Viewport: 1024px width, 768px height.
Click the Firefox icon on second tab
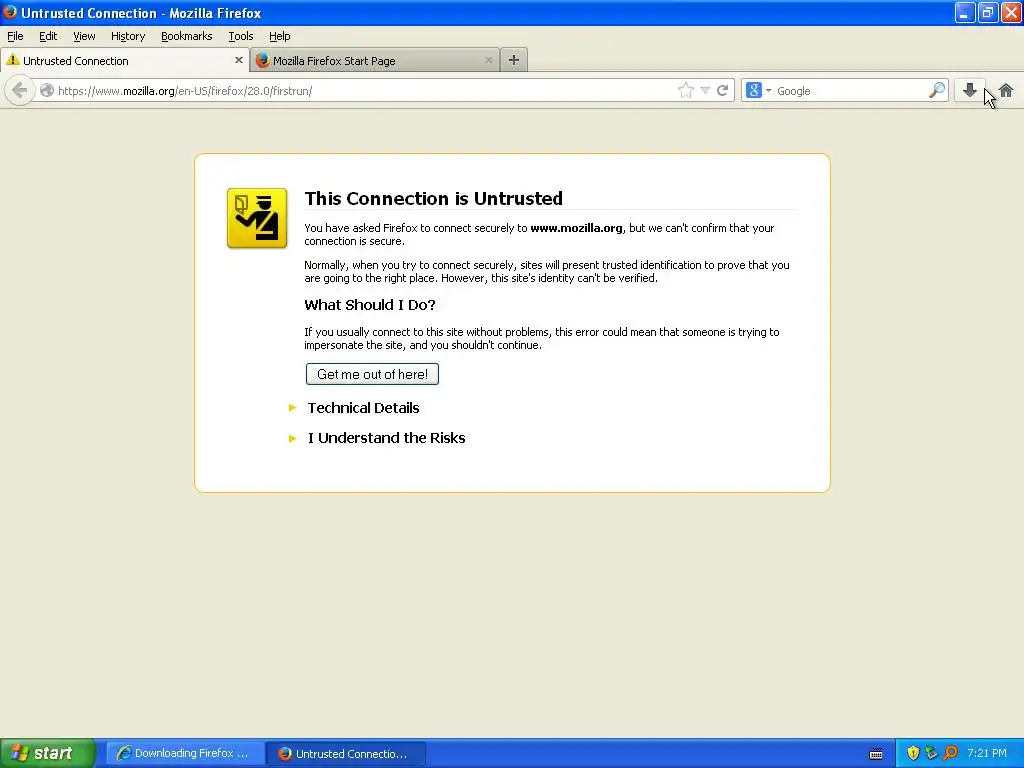[263, 60]
